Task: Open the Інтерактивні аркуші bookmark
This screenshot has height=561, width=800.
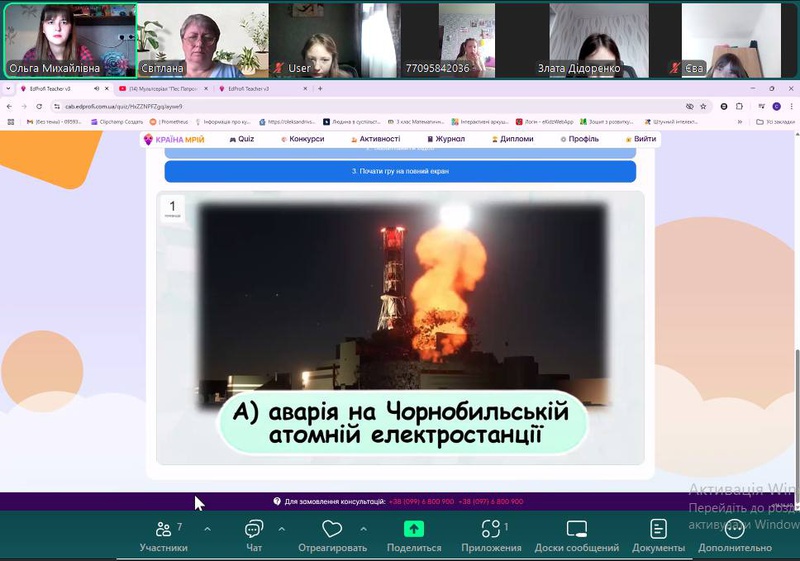Action: 480,122
